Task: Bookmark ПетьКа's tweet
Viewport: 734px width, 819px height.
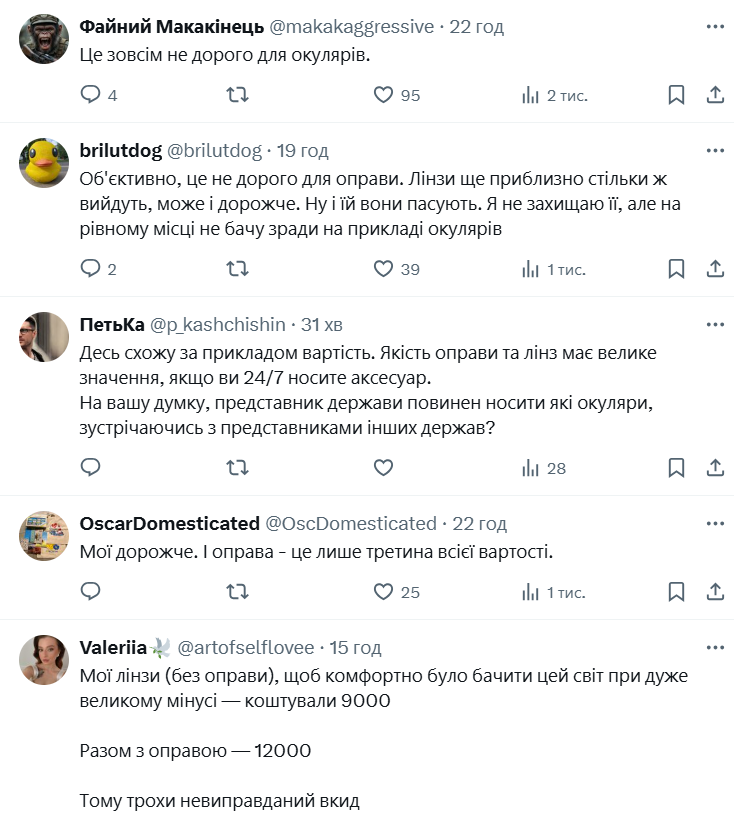Action: click(676, 467)
